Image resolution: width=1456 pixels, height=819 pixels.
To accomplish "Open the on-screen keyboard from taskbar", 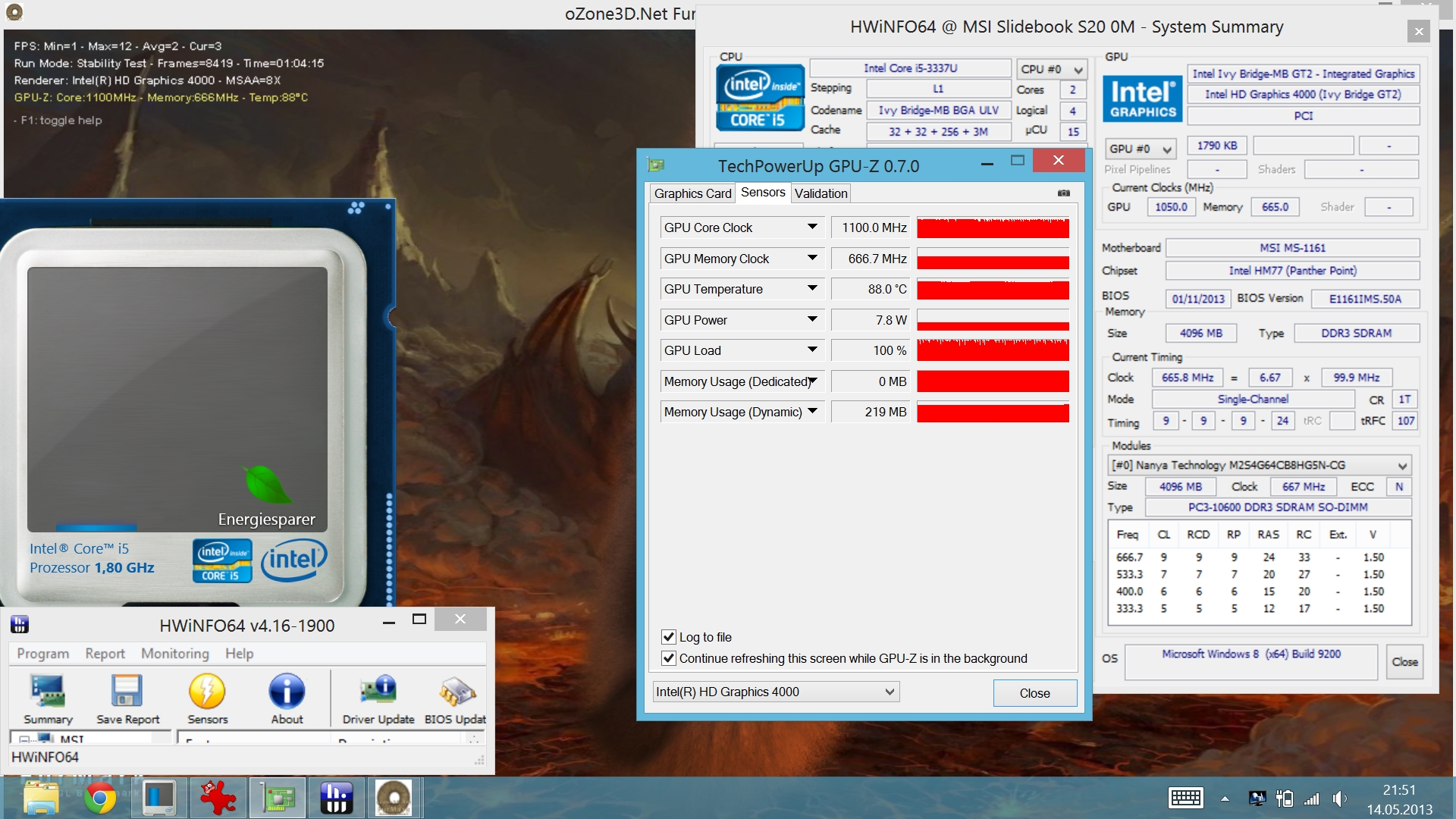I will point(1186,798).
